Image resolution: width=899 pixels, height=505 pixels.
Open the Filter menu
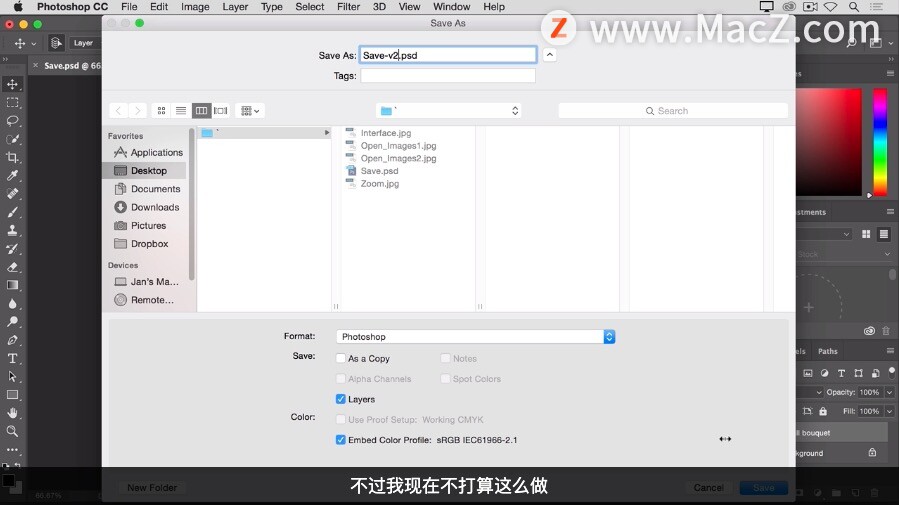pos(348,7)
